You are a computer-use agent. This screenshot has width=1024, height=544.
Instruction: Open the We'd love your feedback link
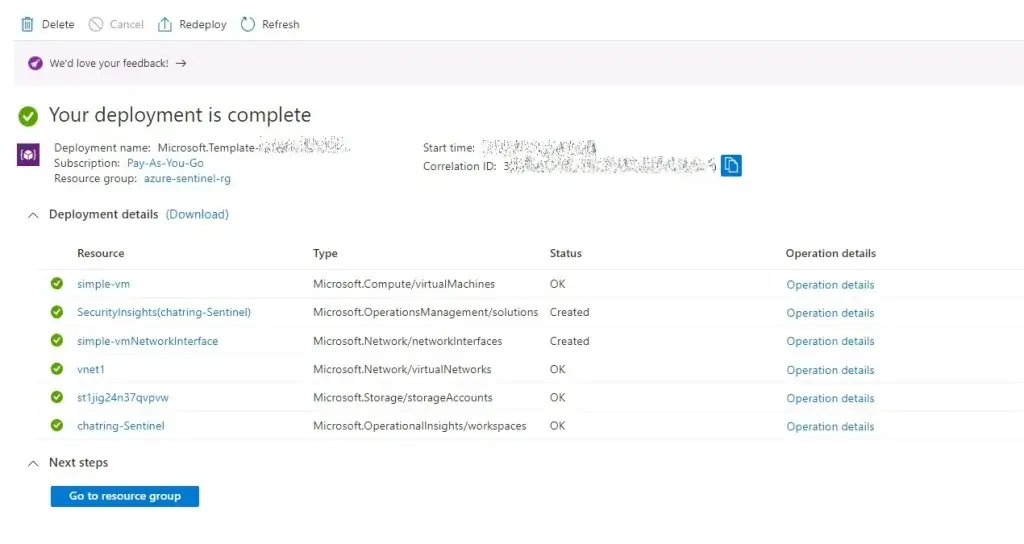[x=109, y=63]
